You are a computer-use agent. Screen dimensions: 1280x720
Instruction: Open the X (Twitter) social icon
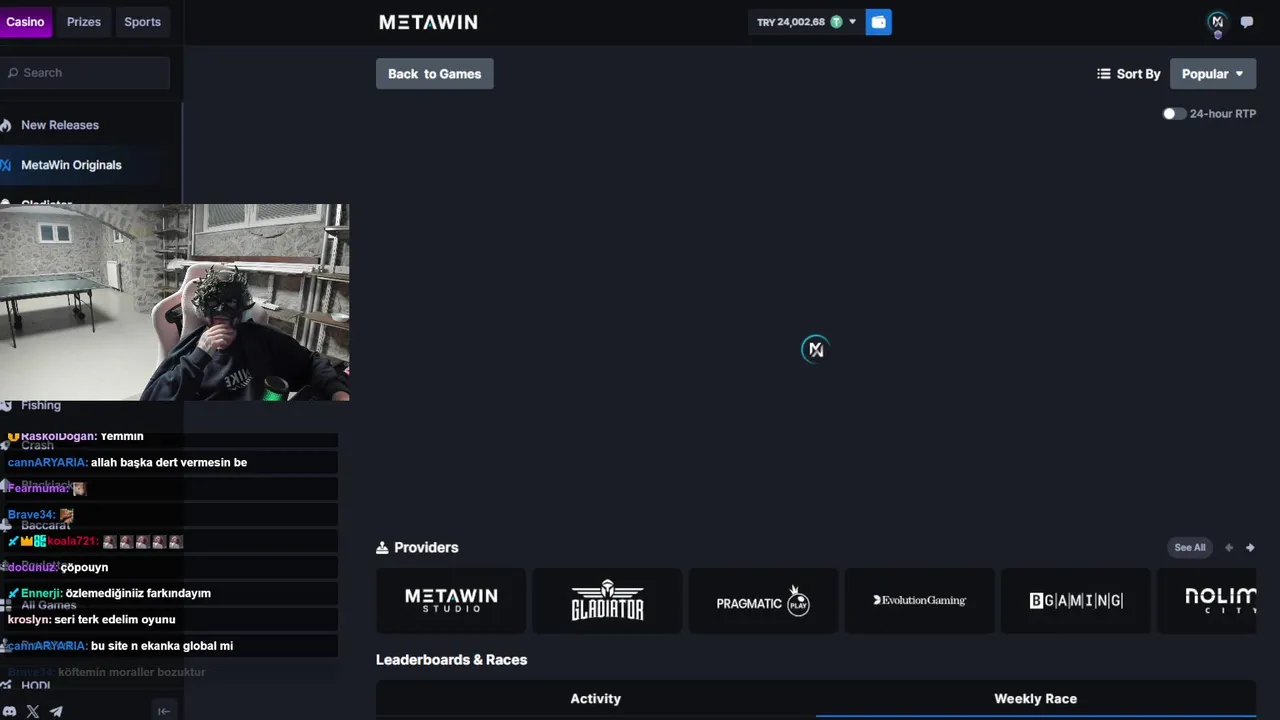coord(33,711)
